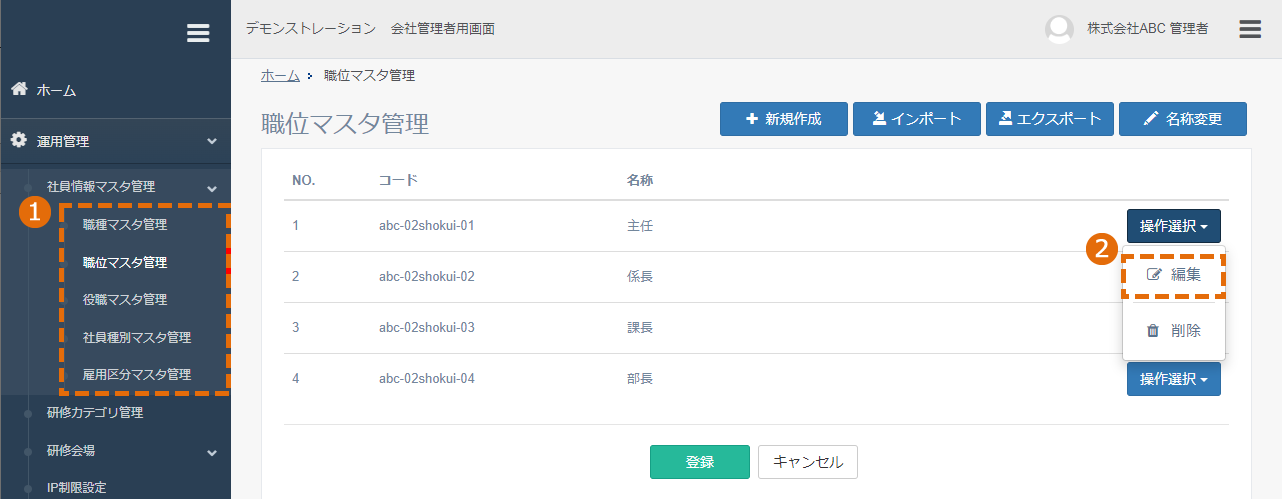
Task: Expand the 研修会場 chevron
Action: [x=211, y=452]
